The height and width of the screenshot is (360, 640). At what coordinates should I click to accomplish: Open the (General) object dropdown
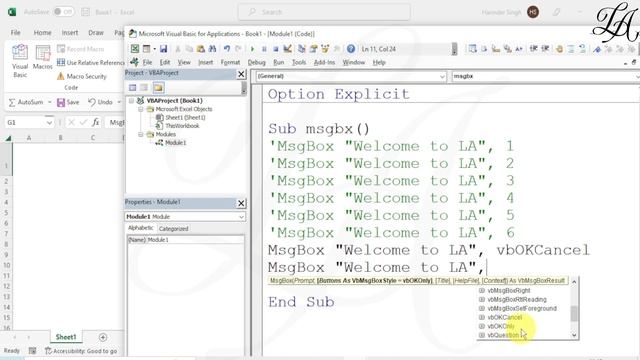[442, 76]
